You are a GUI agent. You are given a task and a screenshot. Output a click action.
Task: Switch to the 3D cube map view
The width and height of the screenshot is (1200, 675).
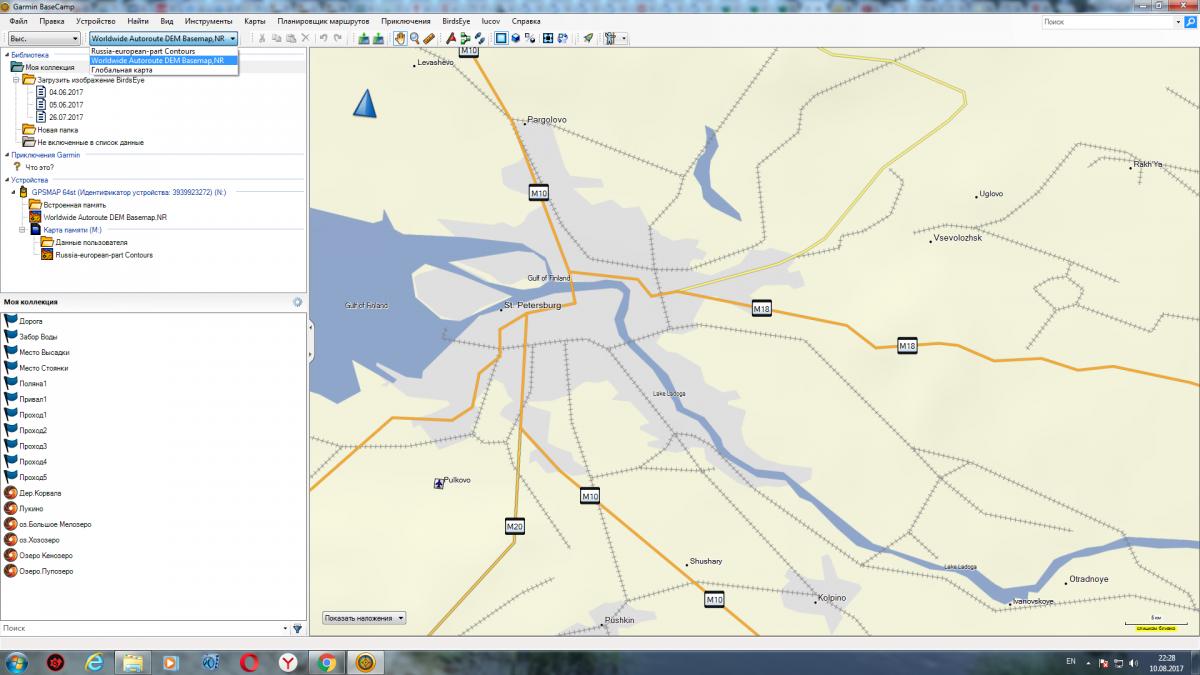(516, 38)
